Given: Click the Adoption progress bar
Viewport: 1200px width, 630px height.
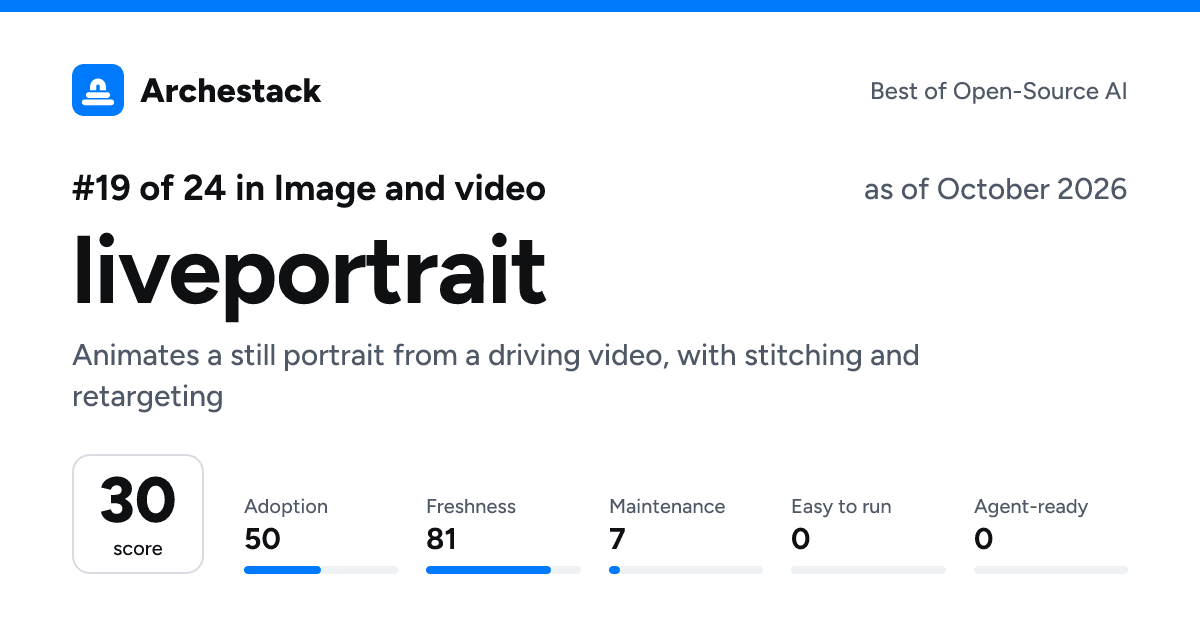Looking at the screenshot, I should tap(321, 570).
